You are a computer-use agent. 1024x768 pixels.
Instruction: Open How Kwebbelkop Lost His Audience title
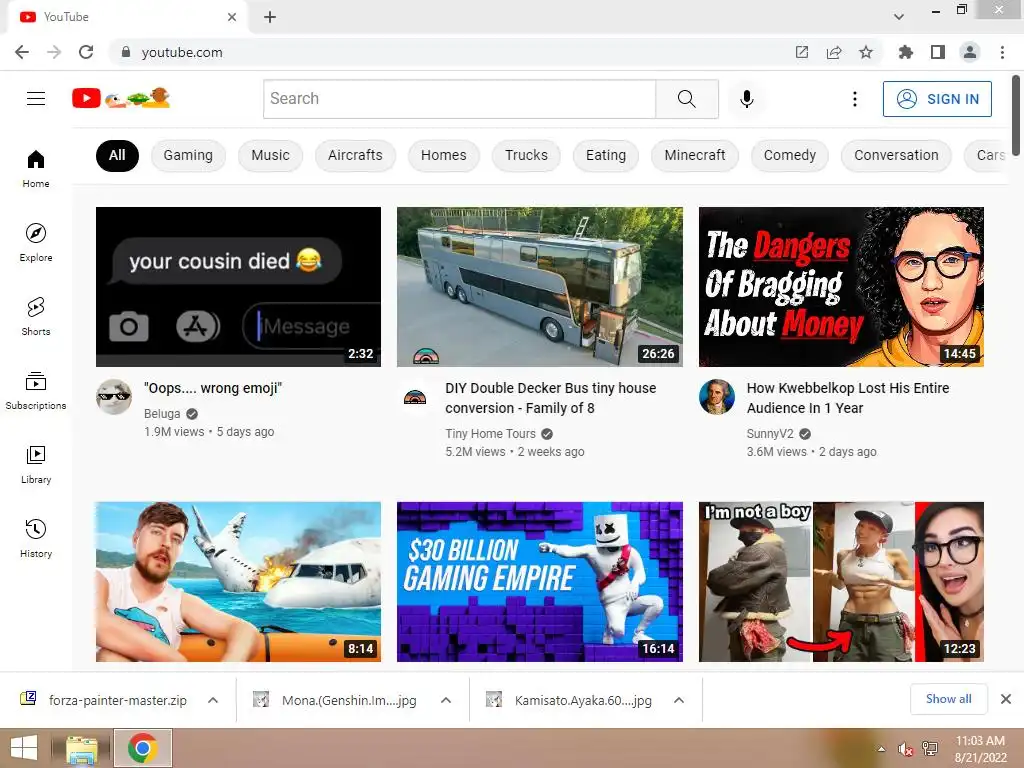pos(848,398)
